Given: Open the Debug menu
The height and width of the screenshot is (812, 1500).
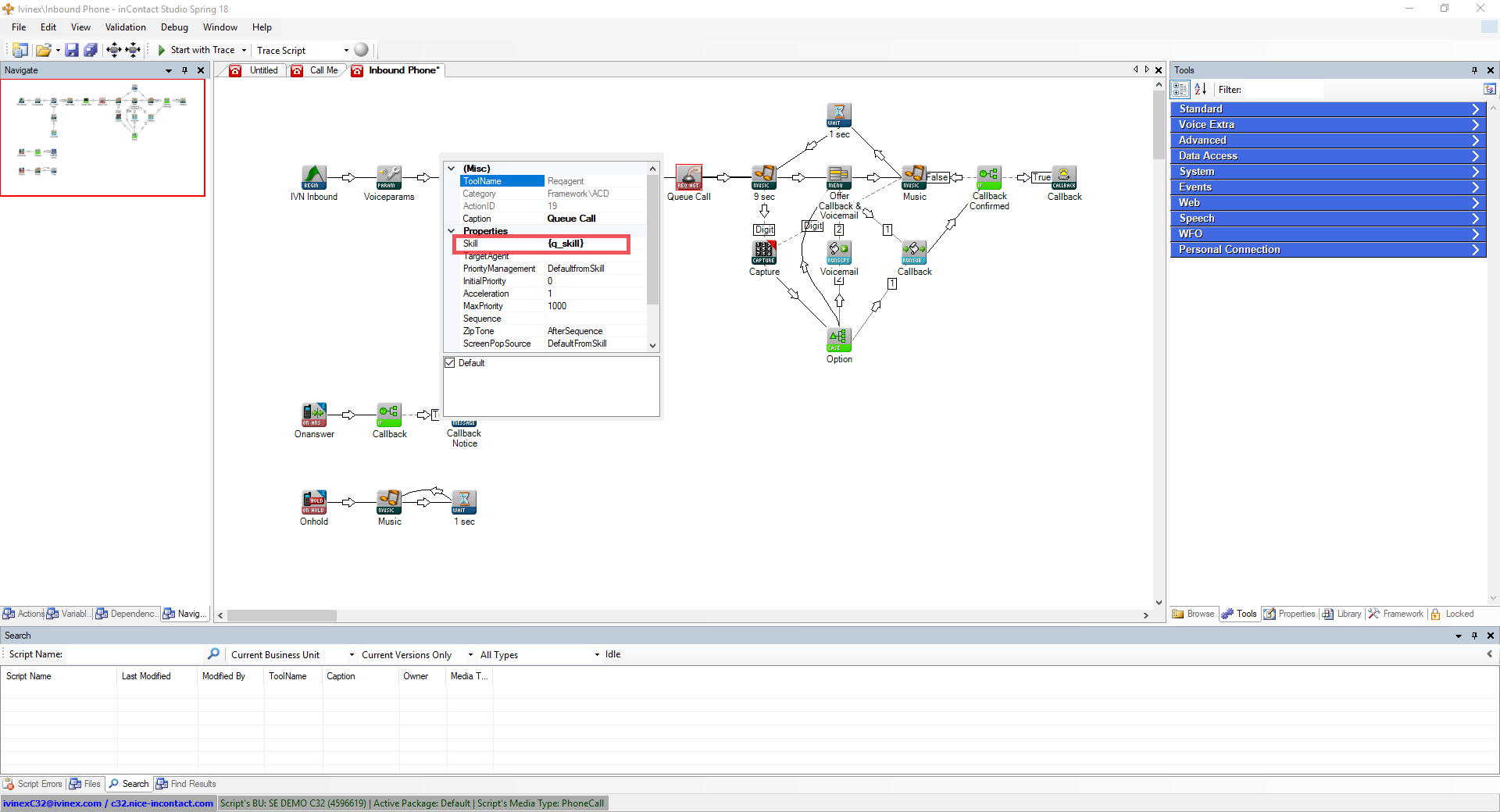Looking at the screenshot, I should point(174,27).
